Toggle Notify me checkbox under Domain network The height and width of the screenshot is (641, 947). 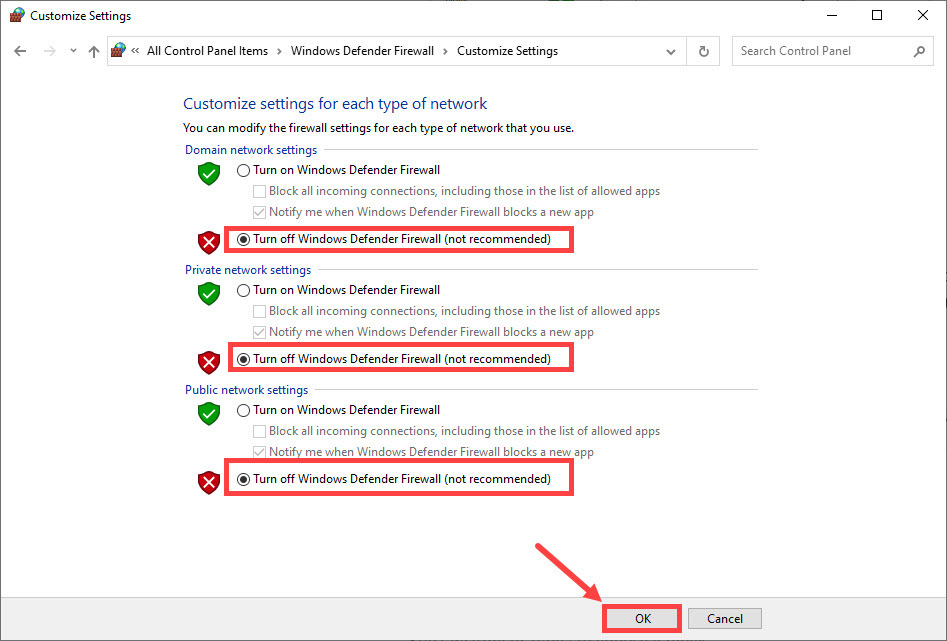pos(259,212)
